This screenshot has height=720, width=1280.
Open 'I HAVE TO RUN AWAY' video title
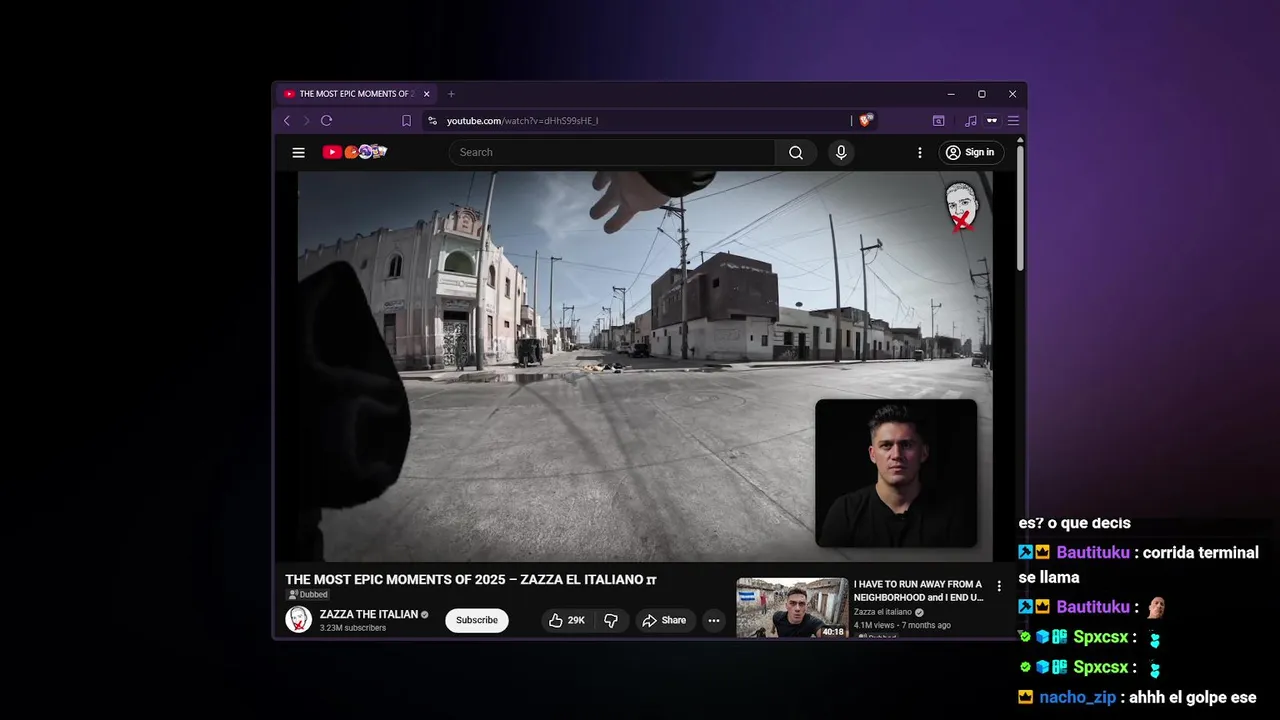point(918,590)
